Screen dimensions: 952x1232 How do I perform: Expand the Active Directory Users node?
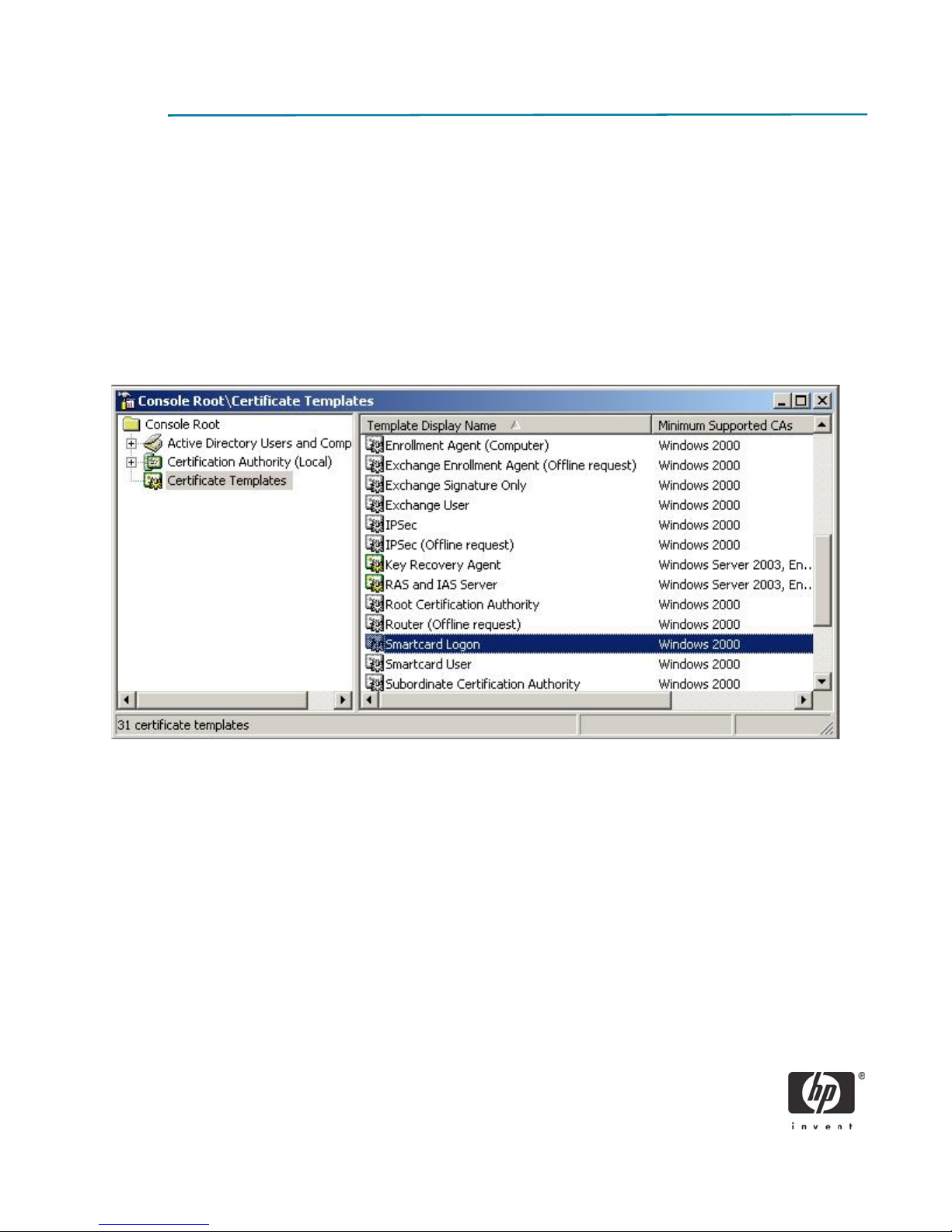pyautogui.click(x=131, y=444)
